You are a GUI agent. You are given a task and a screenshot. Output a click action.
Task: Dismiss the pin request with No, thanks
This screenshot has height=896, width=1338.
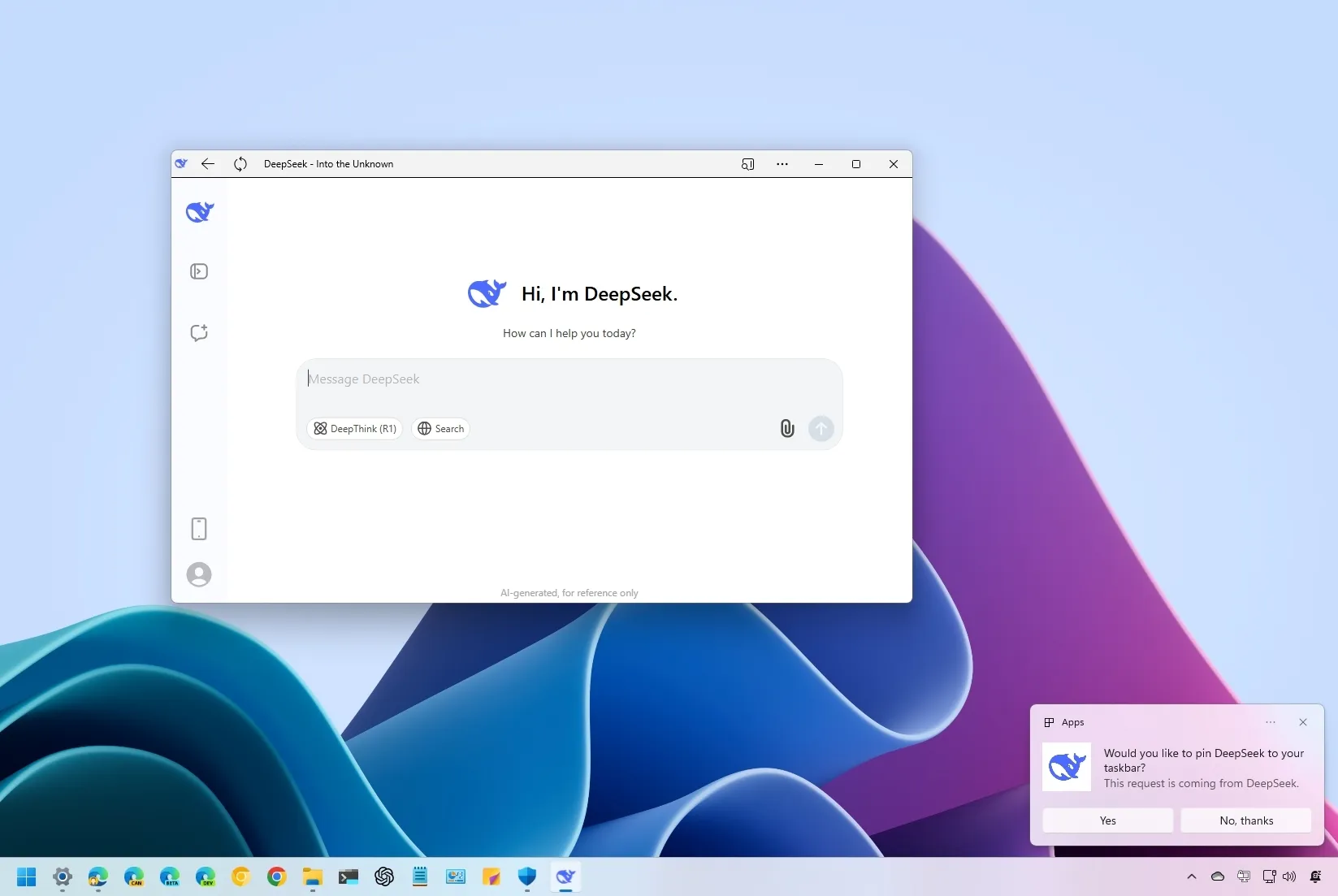click(1246, 820)
